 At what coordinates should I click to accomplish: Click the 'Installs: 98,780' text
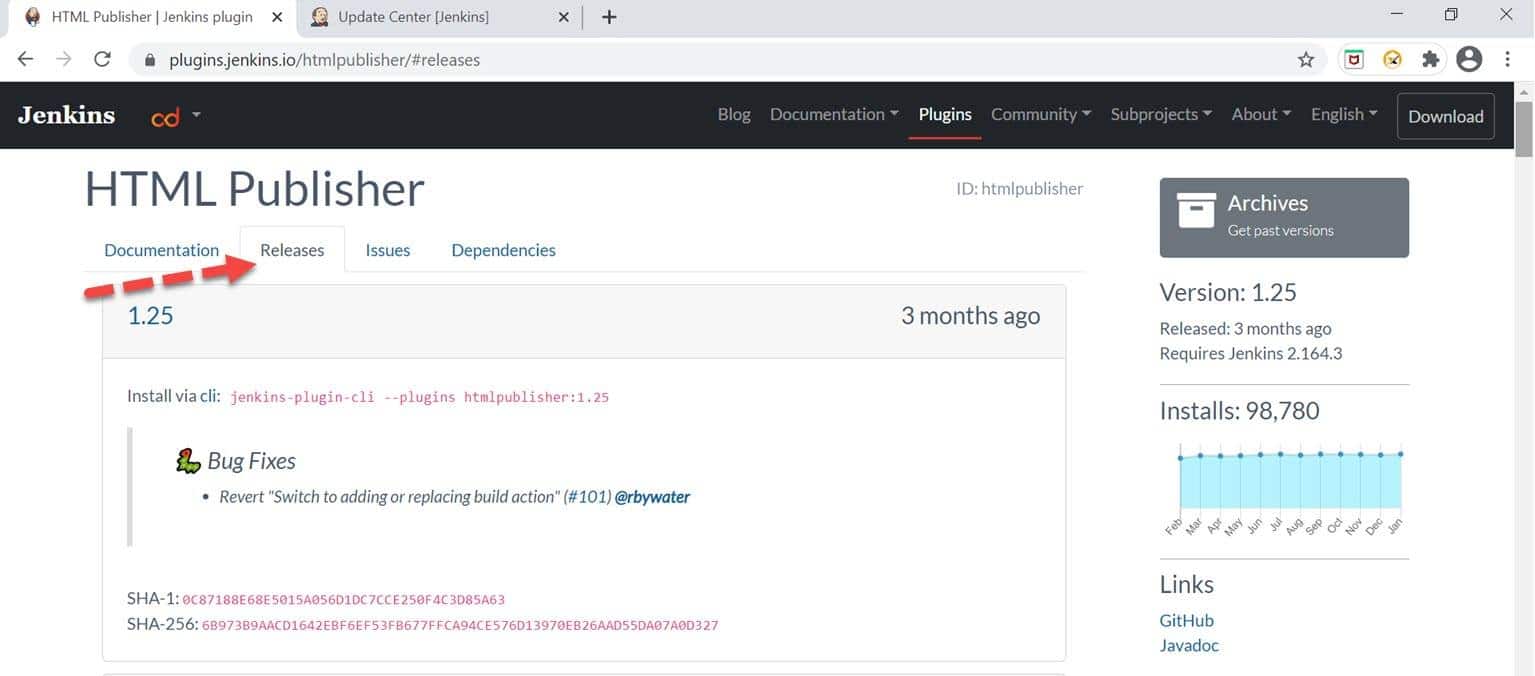1239,411
